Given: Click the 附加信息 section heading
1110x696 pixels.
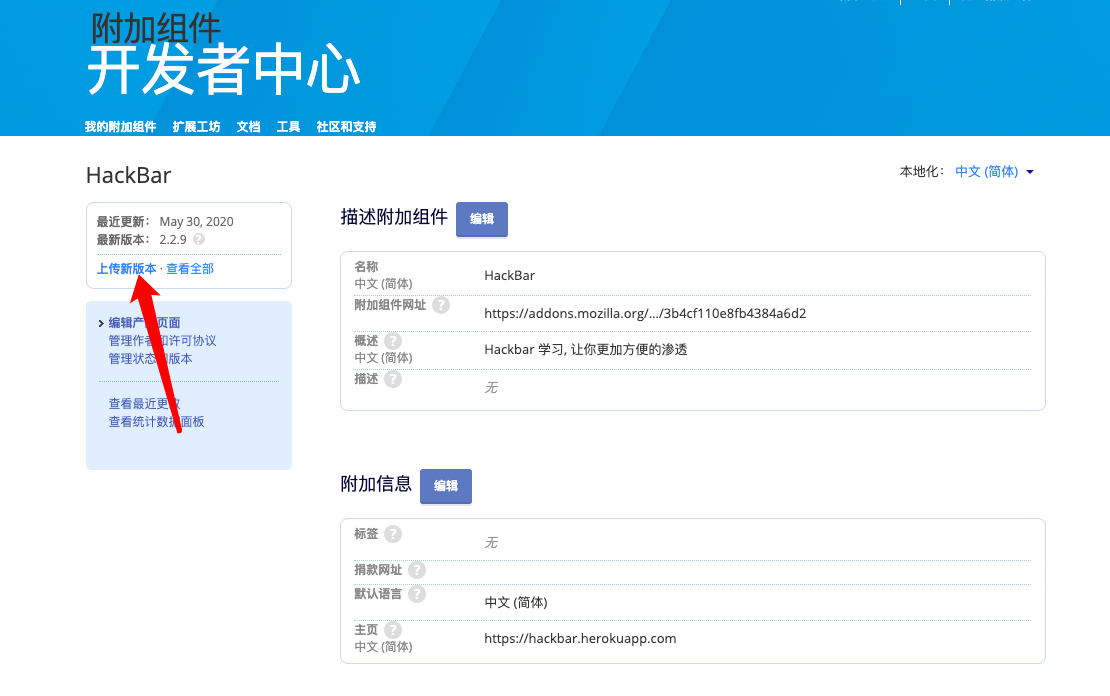Looking at the screenshot, I should click(x=376, y=484).
